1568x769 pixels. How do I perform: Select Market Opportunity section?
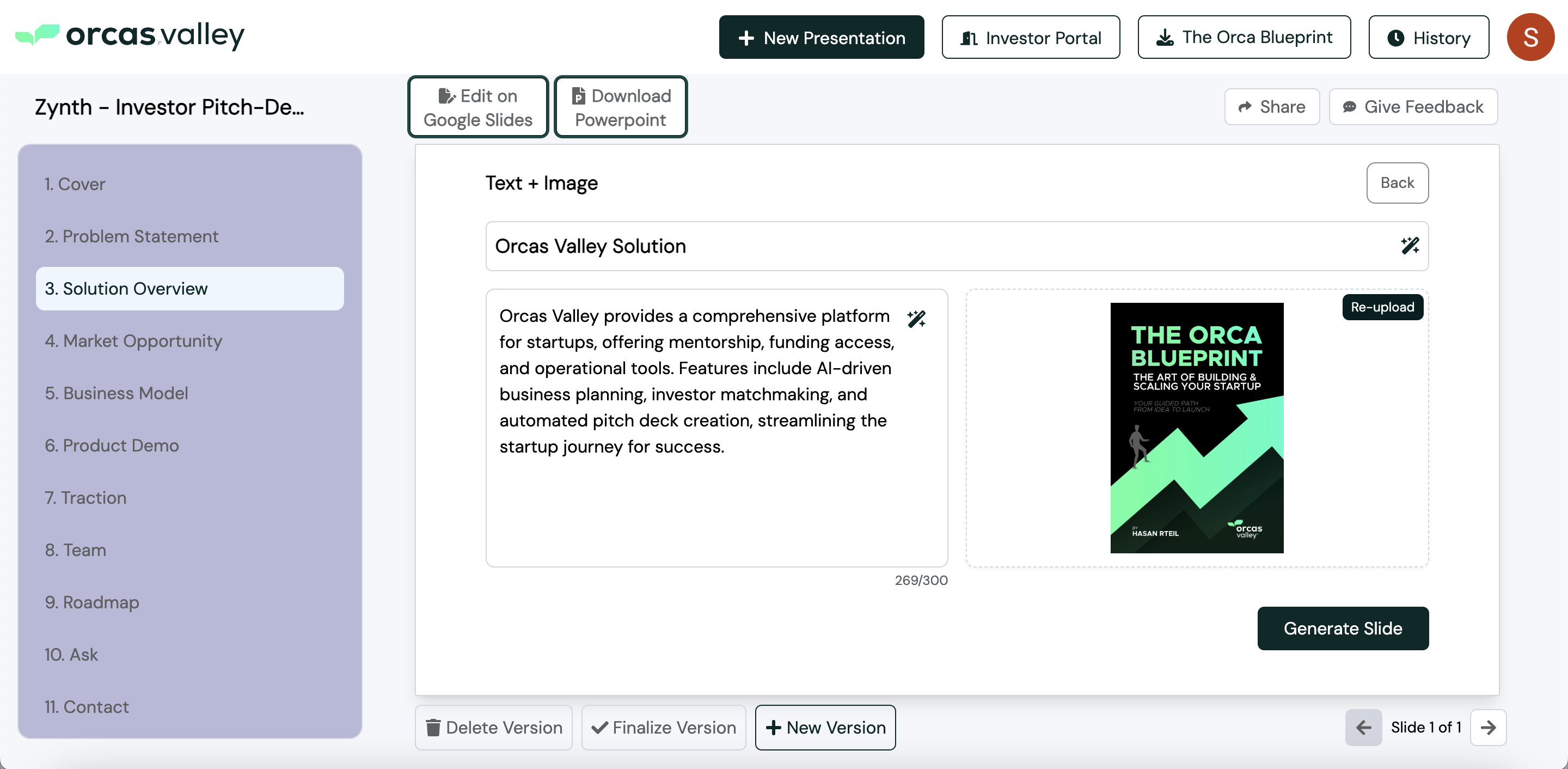(x=133, y=340)
